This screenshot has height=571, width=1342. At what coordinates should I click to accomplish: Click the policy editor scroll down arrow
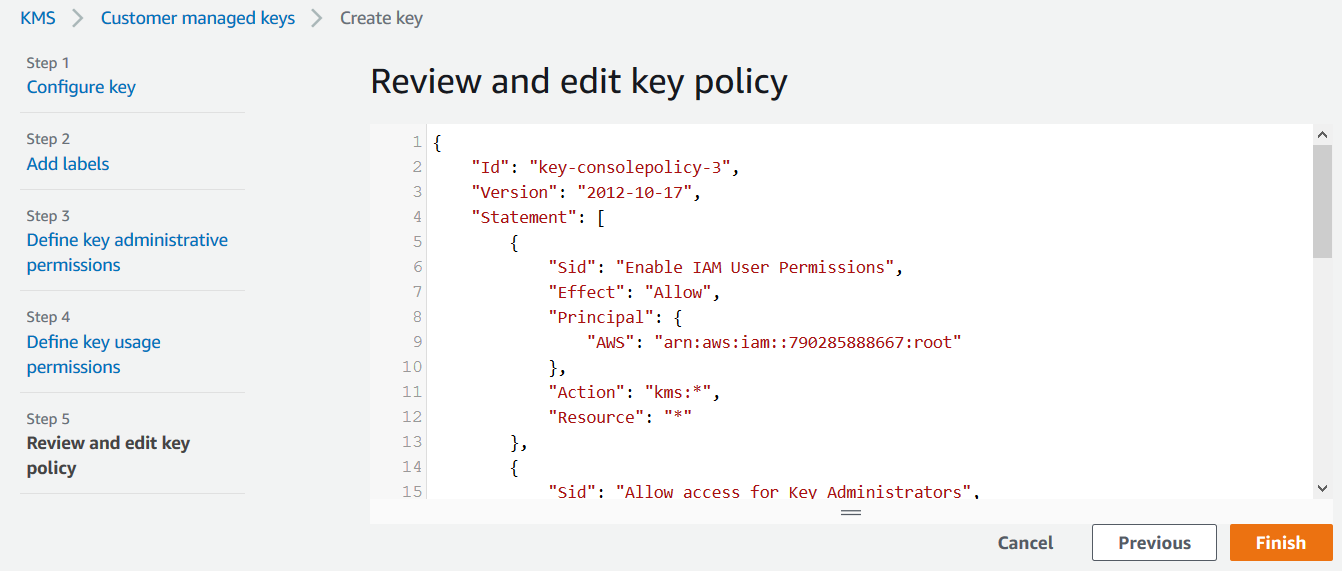point(1322,487)
